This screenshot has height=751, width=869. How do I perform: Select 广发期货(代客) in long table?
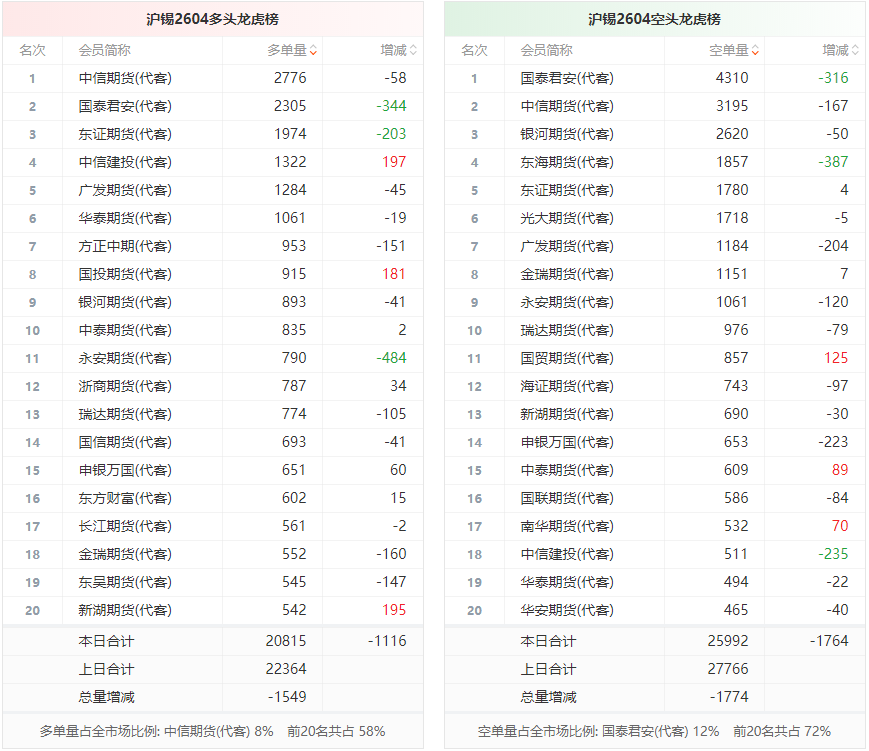[125, 190]
